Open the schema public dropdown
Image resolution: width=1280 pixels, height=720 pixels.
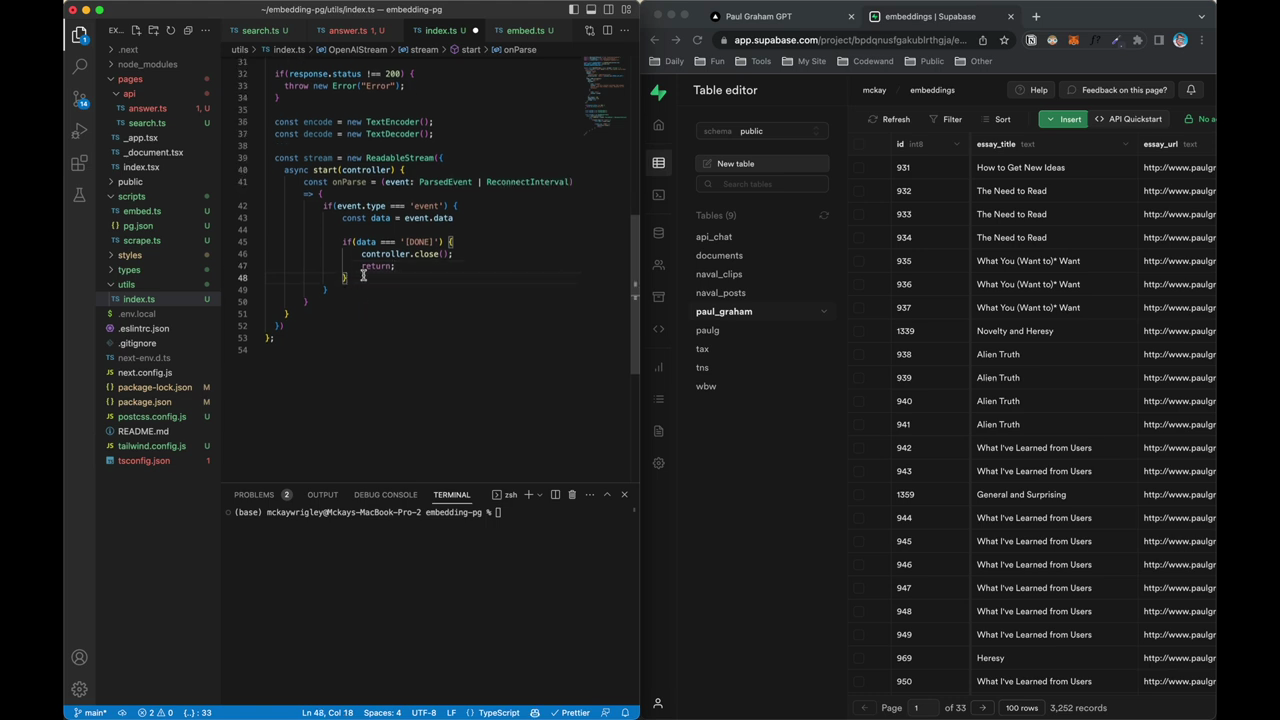(762, 131)
